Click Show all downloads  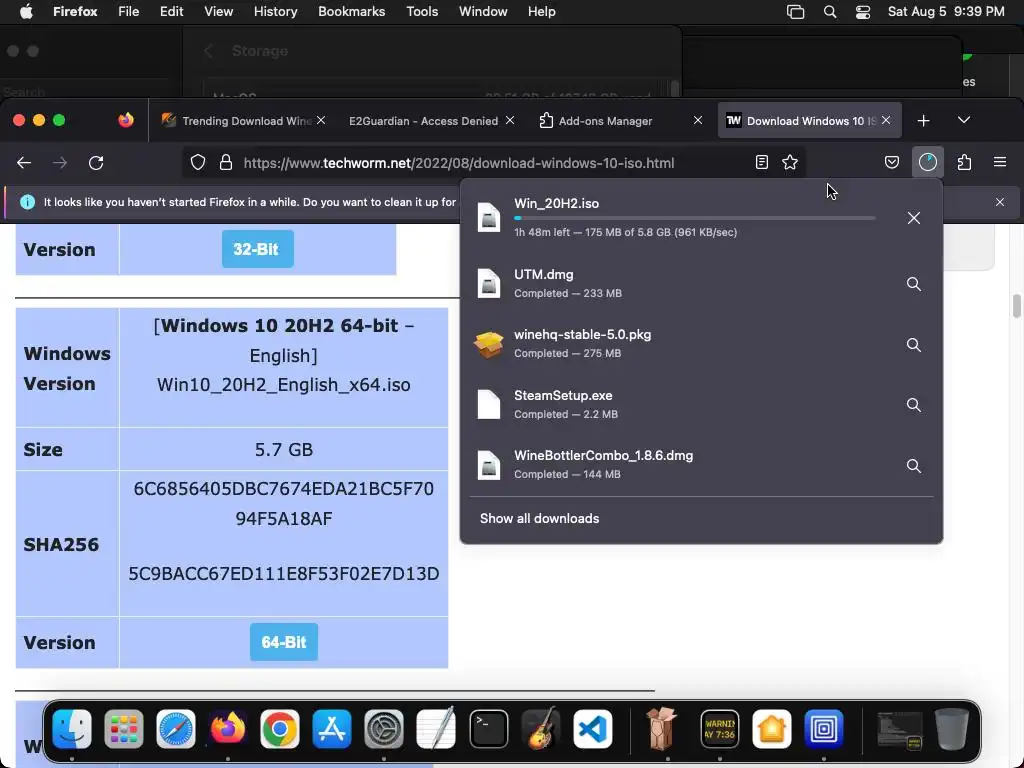tap(539, 519)
